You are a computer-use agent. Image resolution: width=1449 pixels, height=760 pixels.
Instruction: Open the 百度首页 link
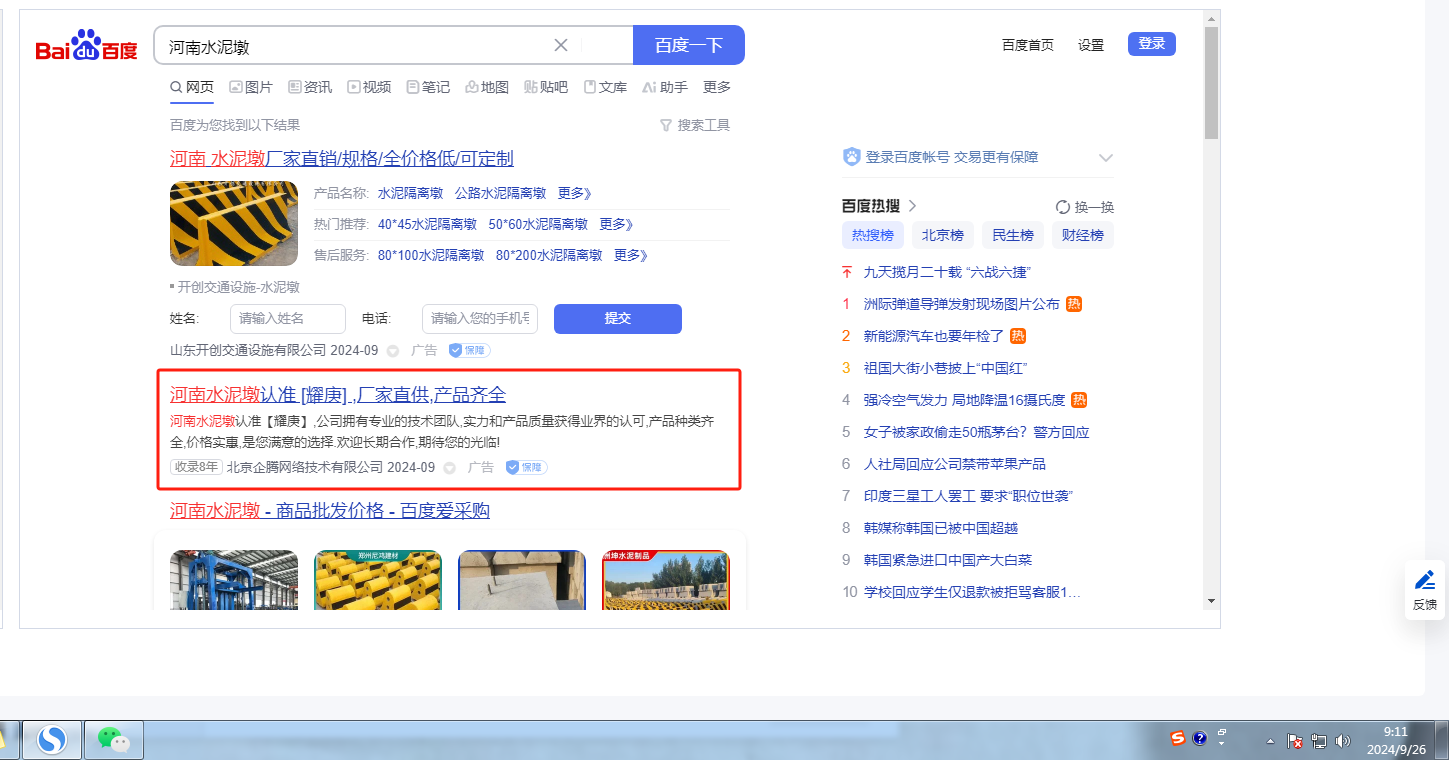tap(1028, 45)
